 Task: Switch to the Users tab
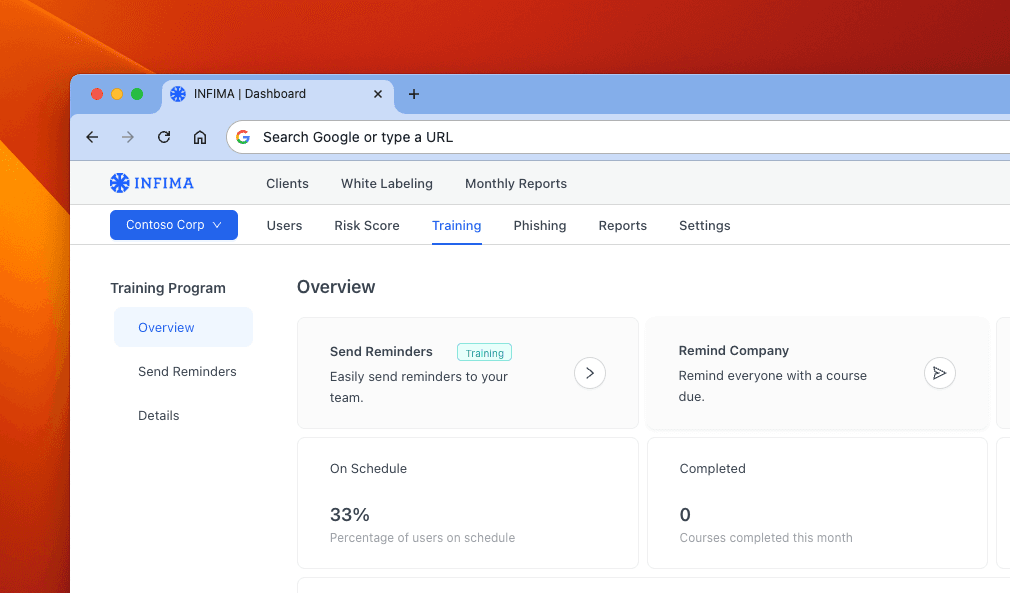point(284,225)
